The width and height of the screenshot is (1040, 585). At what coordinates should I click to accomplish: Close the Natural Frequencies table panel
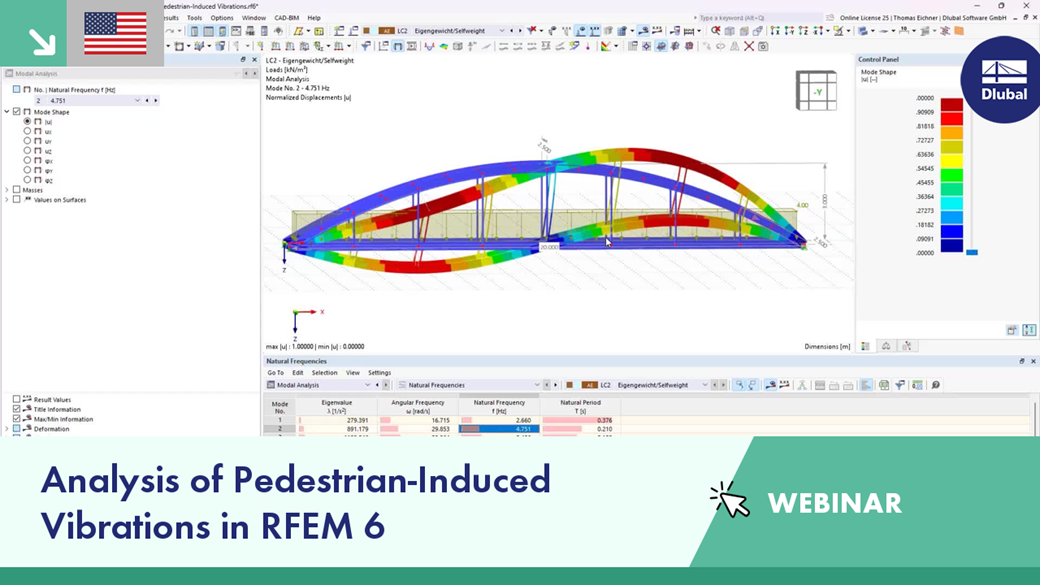coord(1033,361)
